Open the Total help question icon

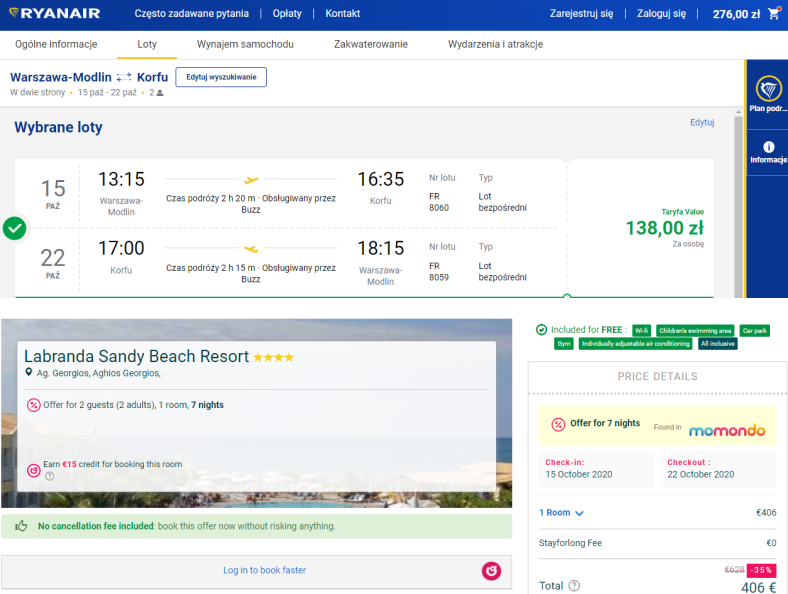(574, 585)
